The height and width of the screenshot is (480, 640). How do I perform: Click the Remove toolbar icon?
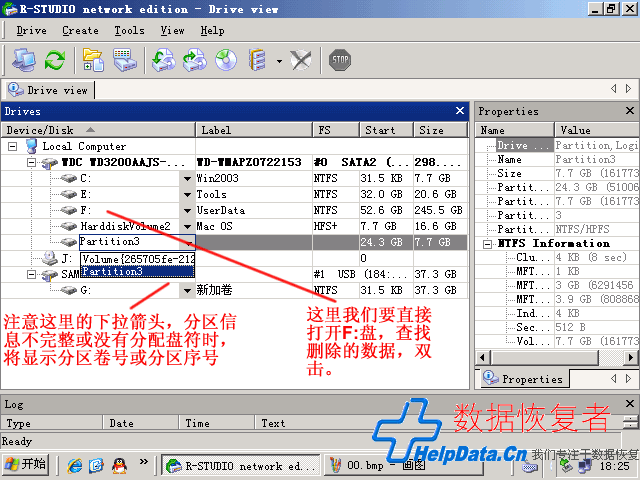coord(301,60)
